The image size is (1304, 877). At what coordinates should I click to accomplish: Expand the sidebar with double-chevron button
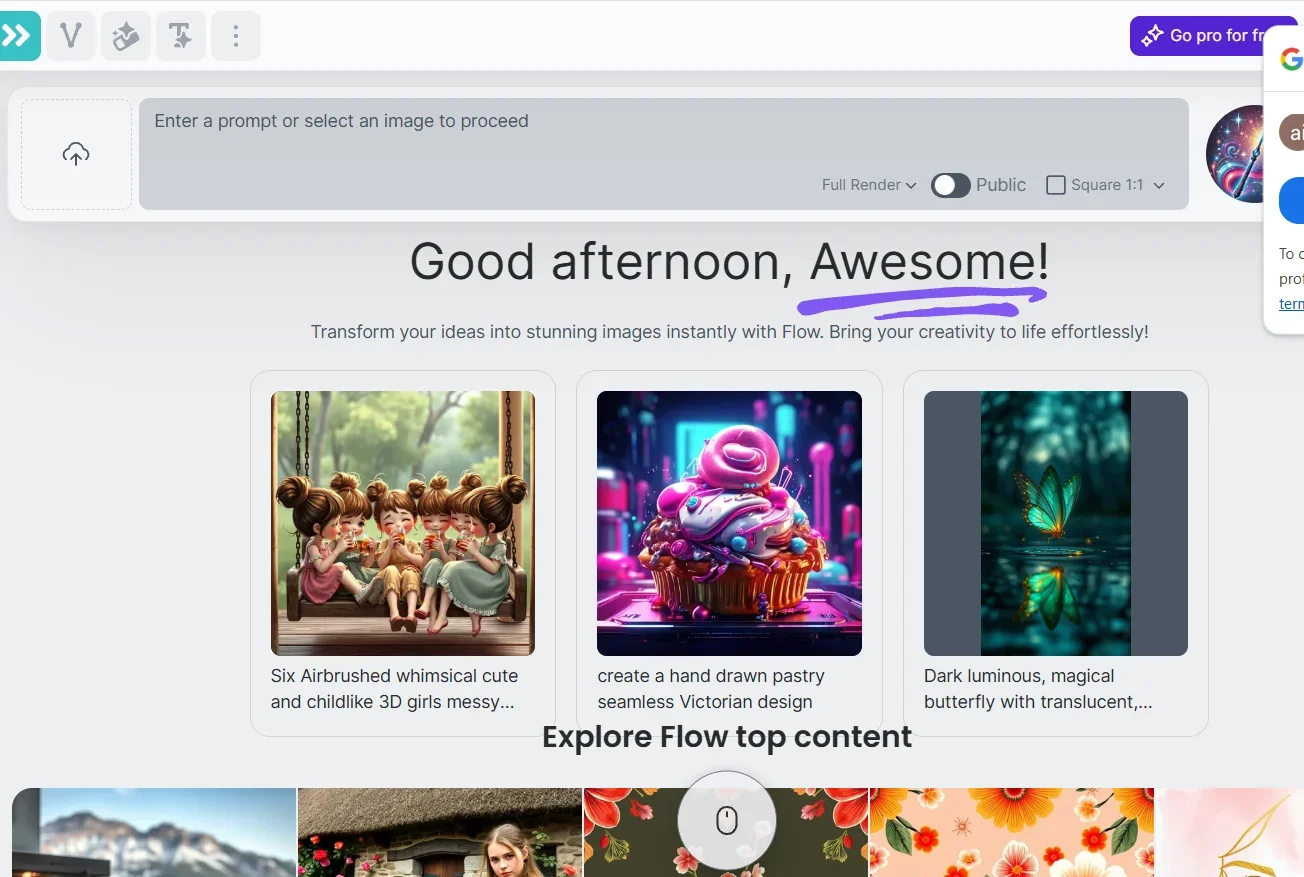[18, 36]
